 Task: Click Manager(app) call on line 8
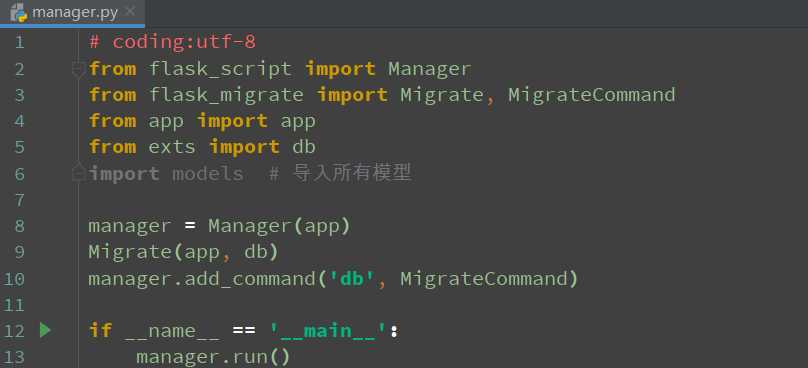[279, 226]
